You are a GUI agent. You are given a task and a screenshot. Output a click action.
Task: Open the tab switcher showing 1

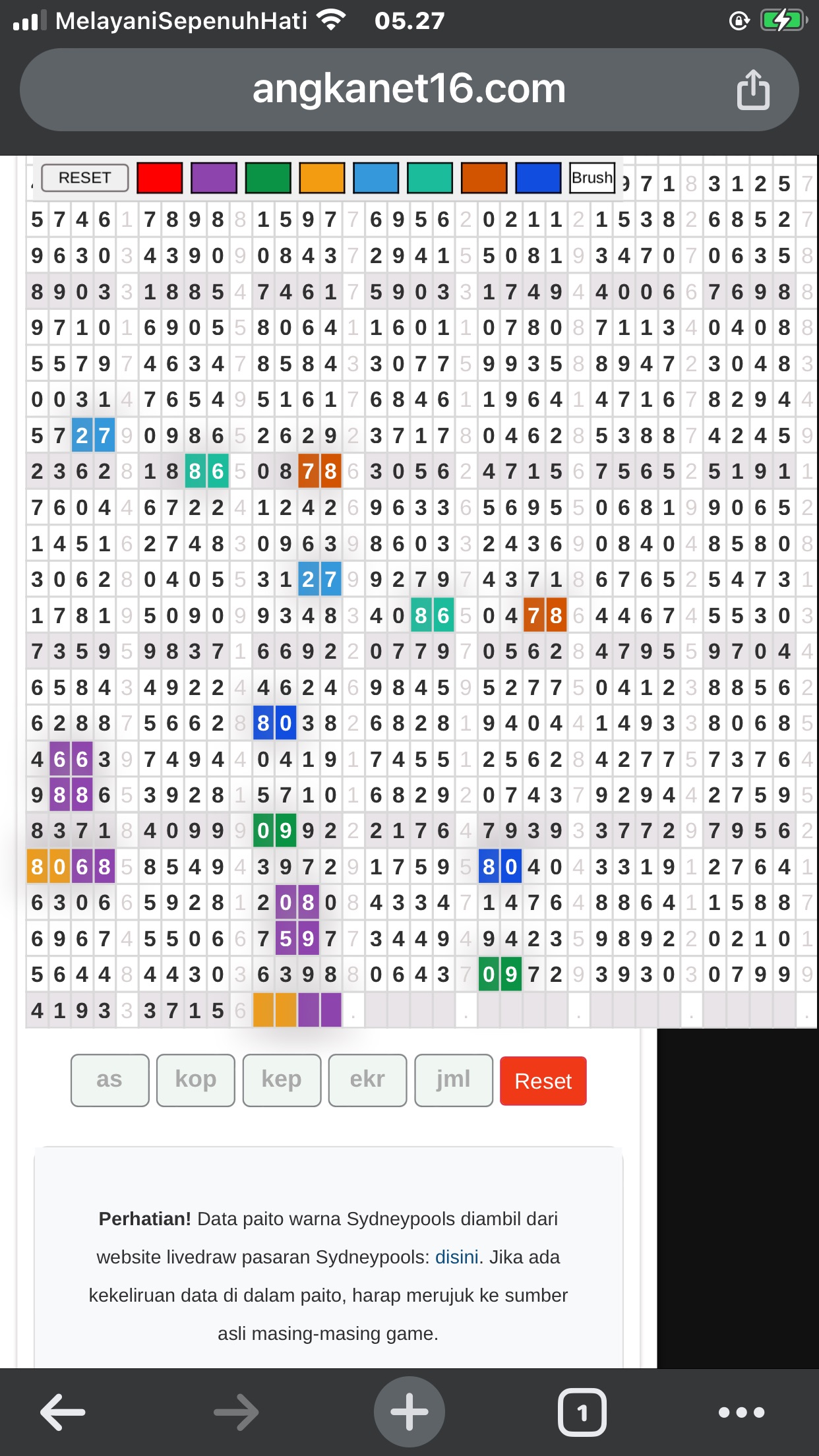(582, 1412)
